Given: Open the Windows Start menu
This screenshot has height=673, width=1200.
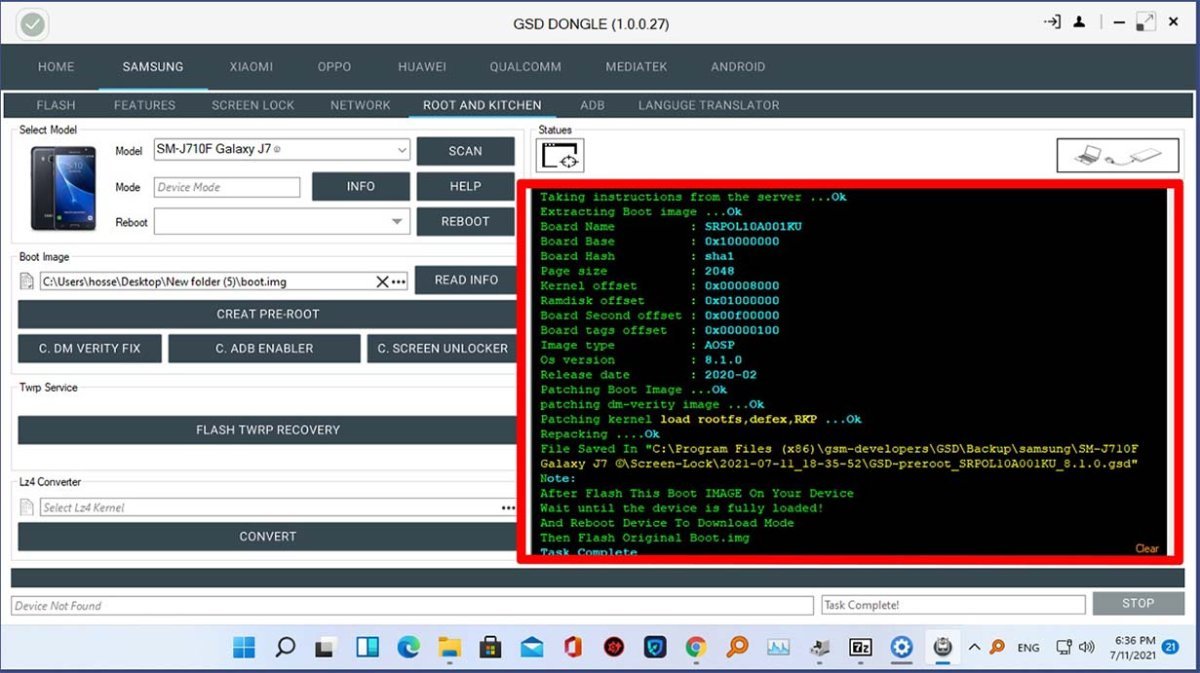Looking at the screenshot, I should tap(244, 647).
